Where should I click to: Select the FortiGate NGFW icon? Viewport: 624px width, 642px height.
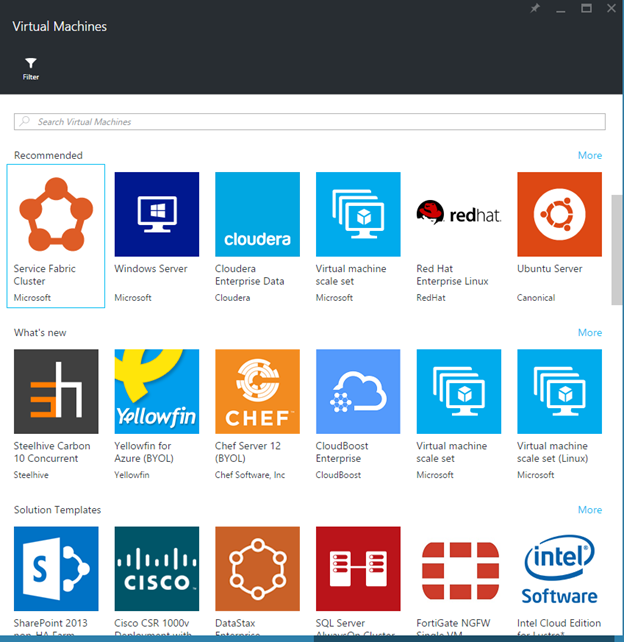pos(459,569)
